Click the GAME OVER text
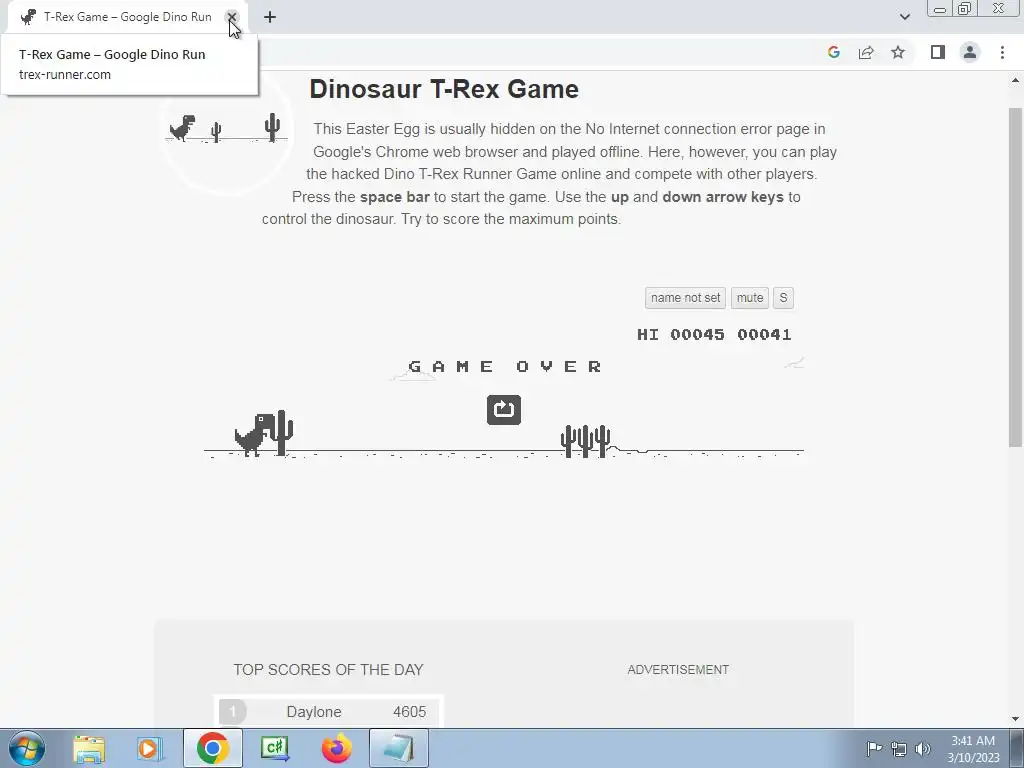Viewport: 1024px width, 768px height. (x=504, y=366)
